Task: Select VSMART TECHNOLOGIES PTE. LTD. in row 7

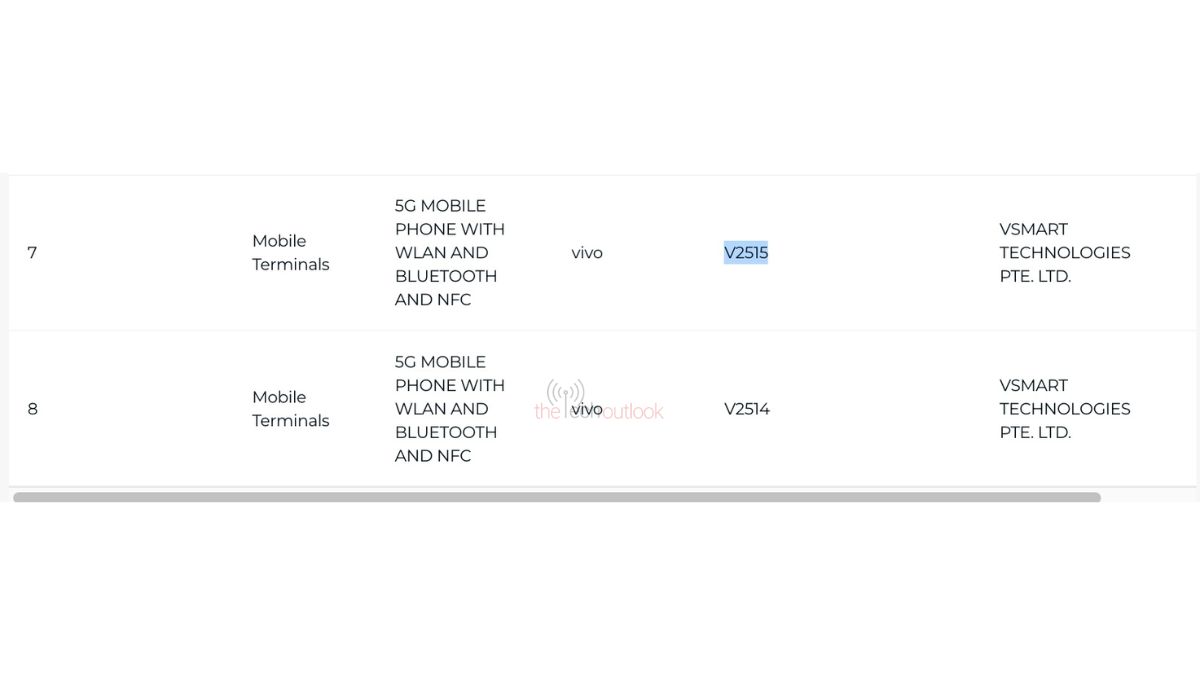Action: pos(1065,252)
